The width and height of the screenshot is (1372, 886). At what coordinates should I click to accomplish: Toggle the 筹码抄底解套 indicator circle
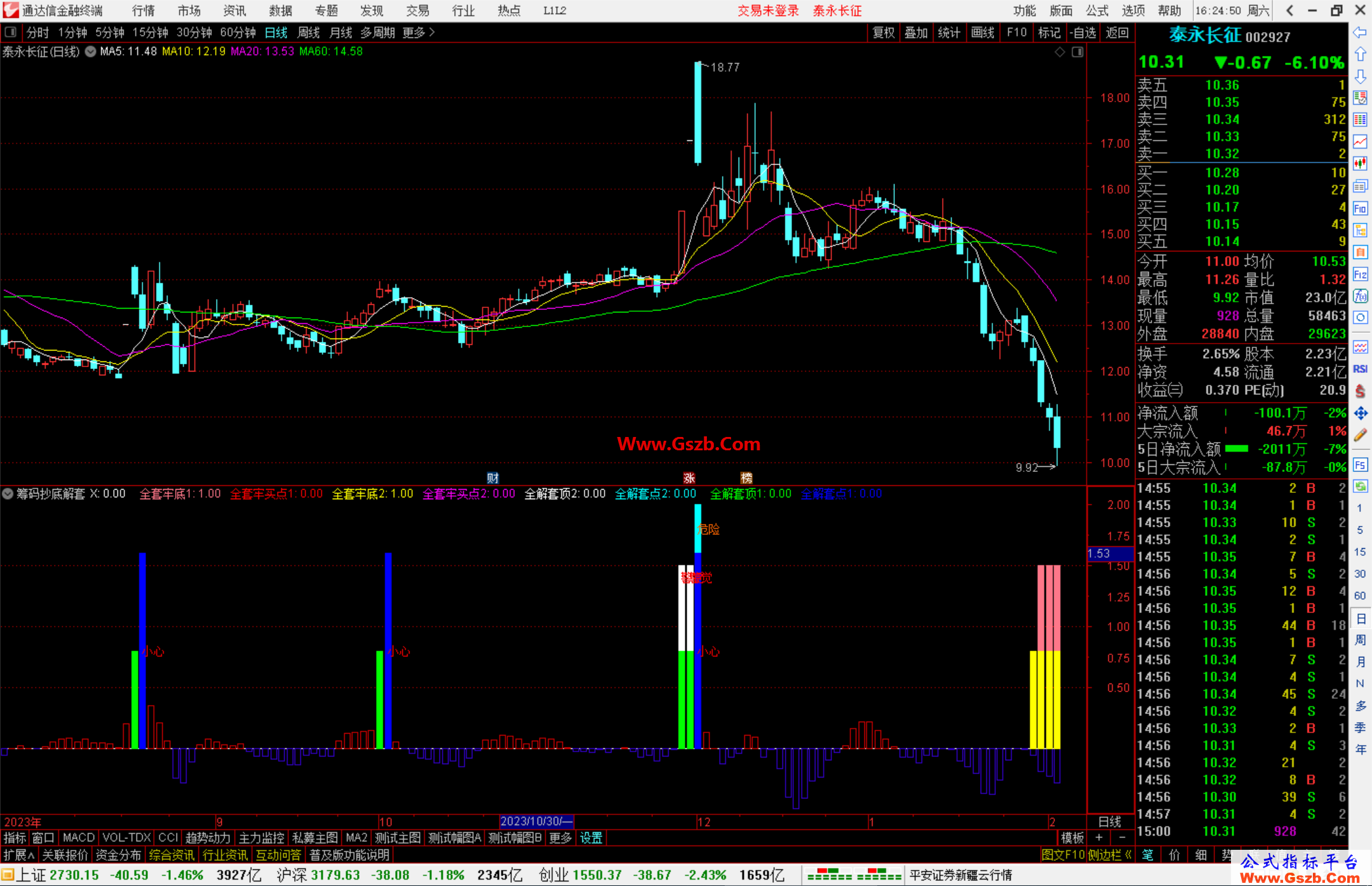click(8, 493)
